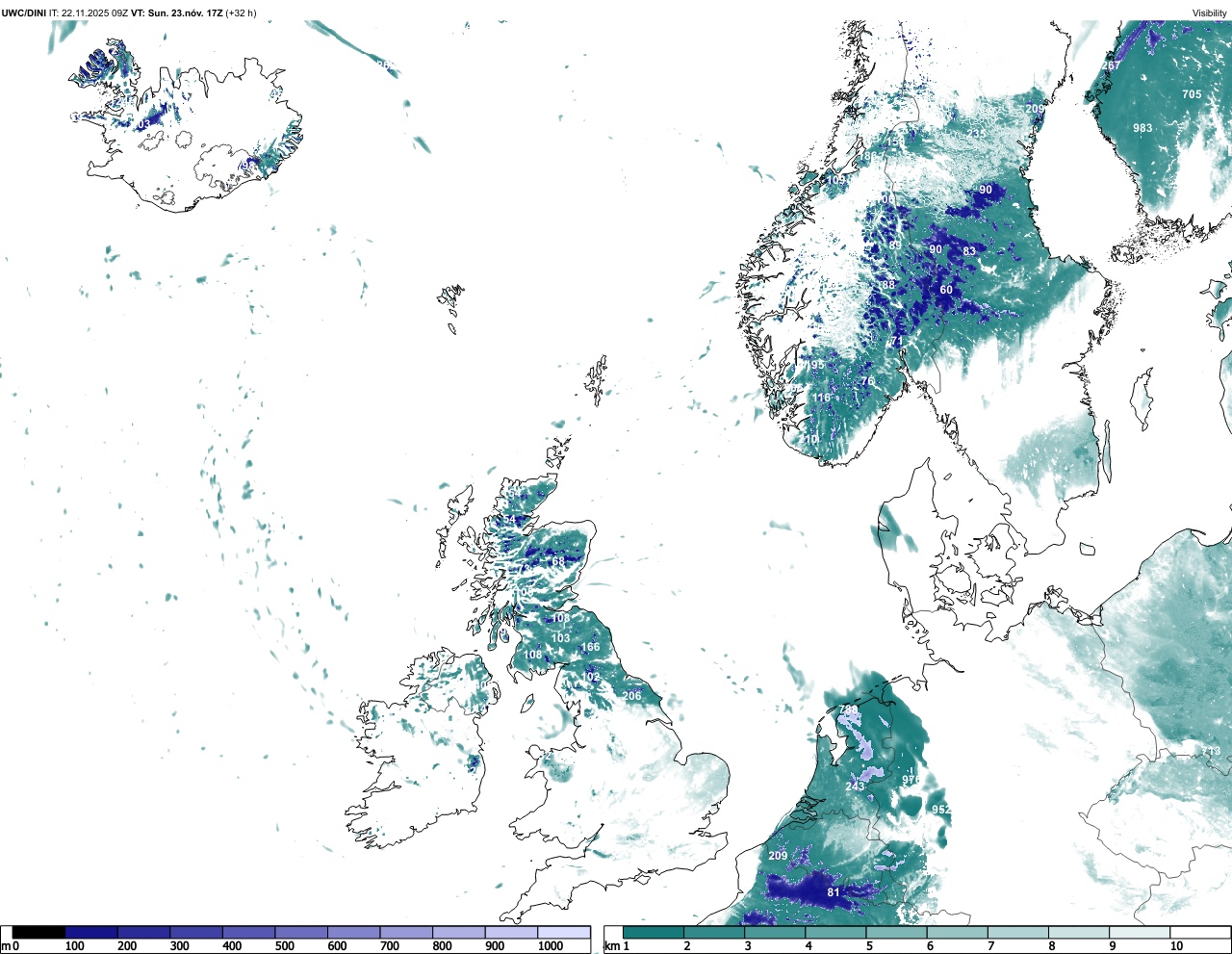Click the 'm' unit label on left legend

[6, 946]
